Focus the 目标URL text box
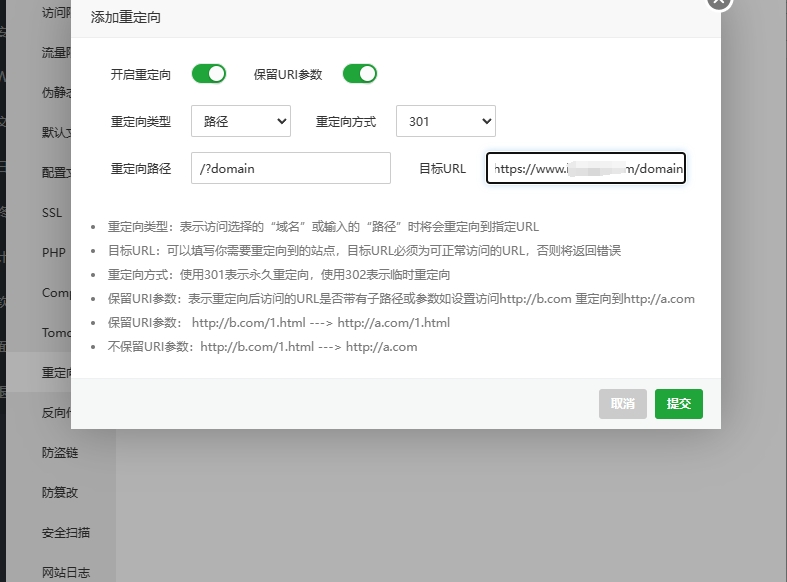 point(586,168)
